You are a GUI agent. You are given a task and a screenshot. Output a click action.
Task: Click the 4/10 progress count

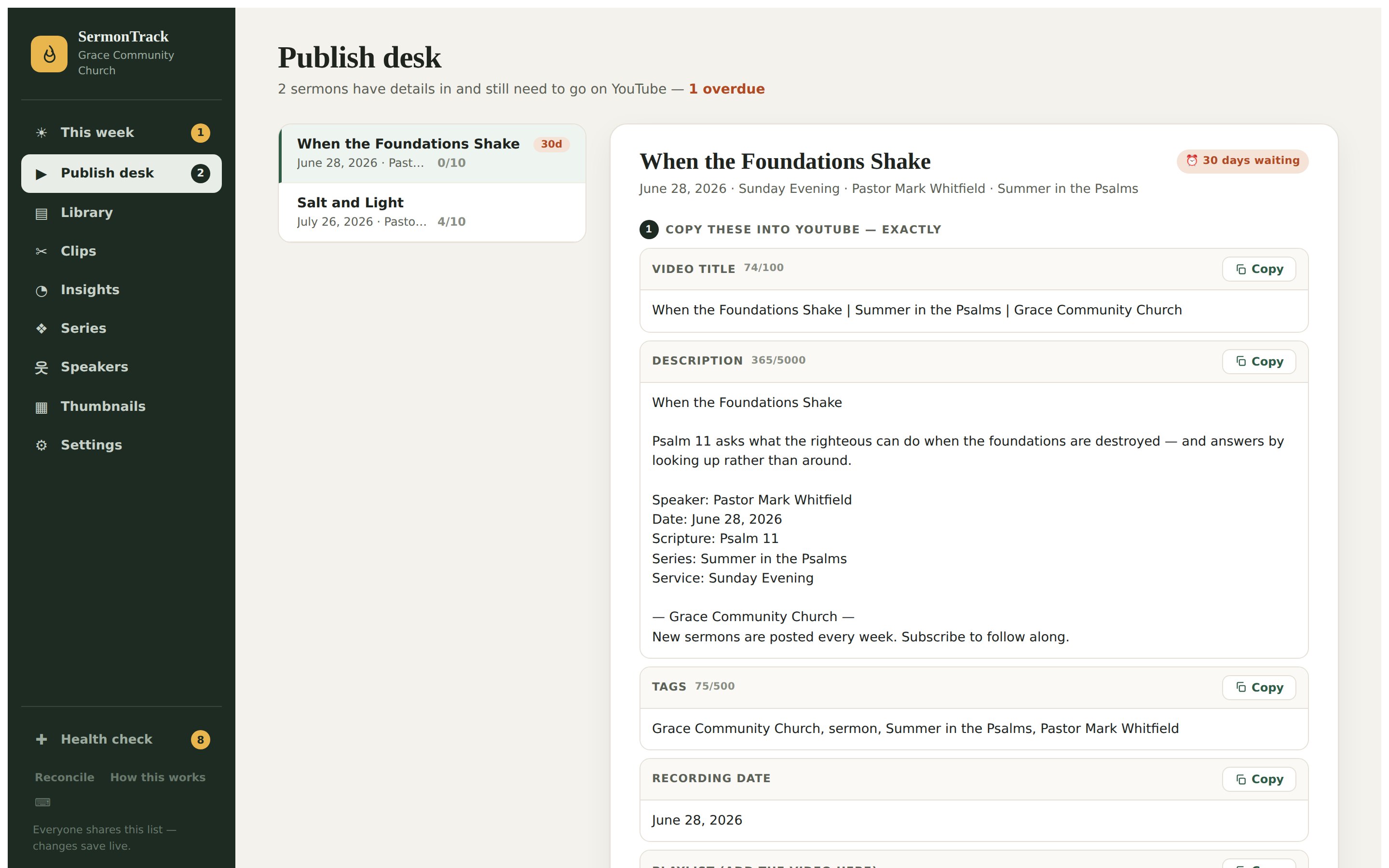[x=451, y=222]
